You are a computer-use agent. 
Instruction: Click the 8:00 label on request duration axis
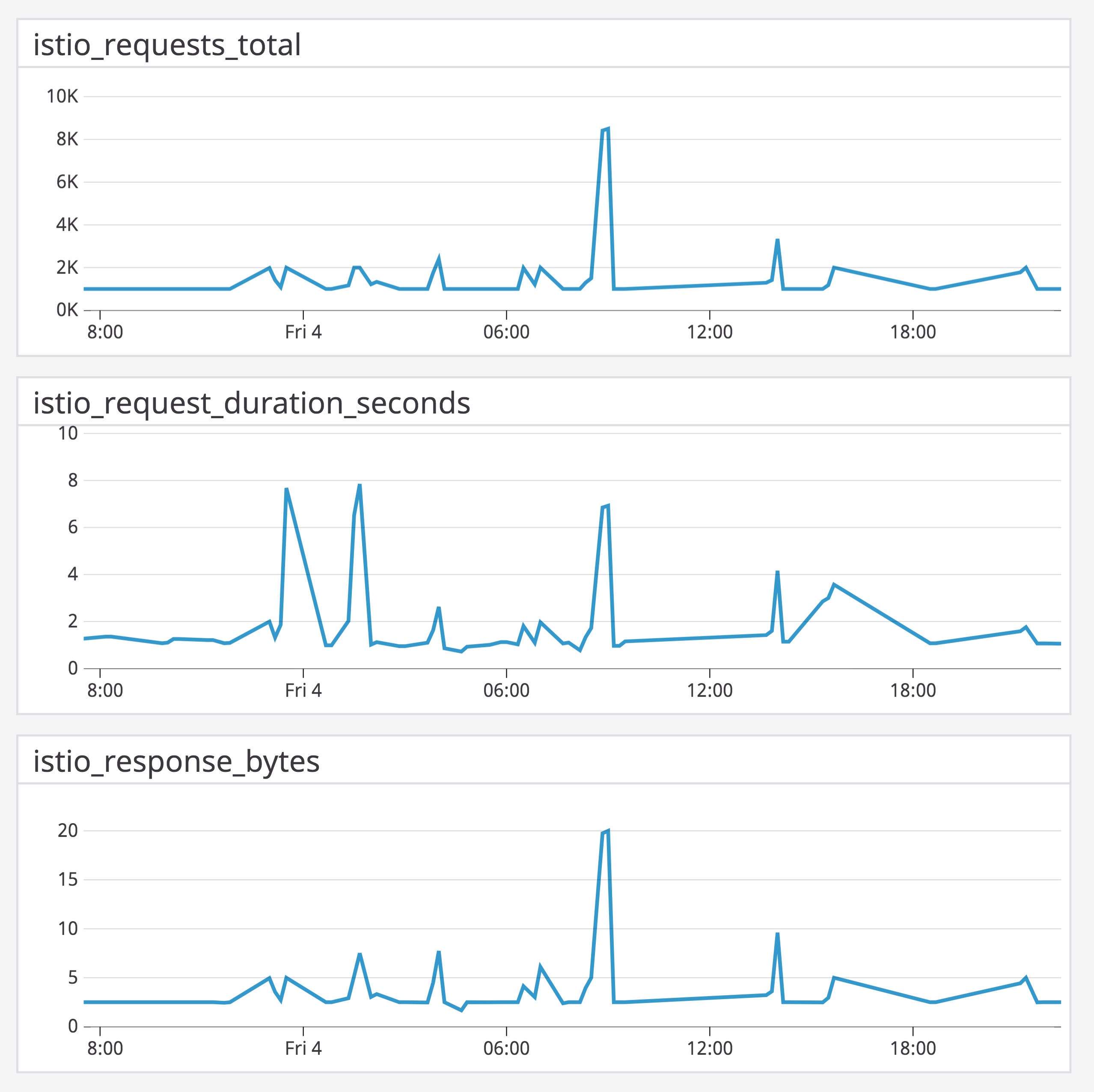coord(105,690)
